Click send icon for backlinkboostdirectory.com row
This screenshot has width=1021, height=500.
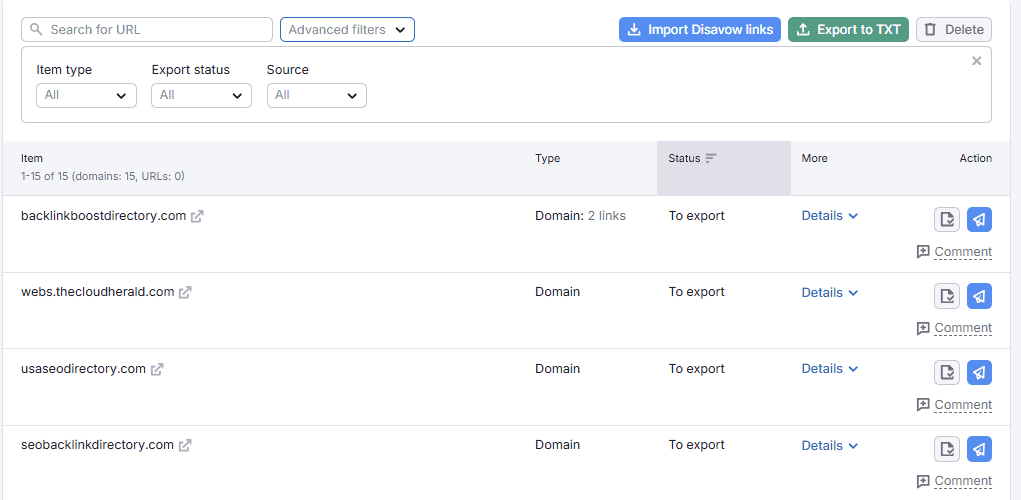pyautogui.click(x=979, y=219)
